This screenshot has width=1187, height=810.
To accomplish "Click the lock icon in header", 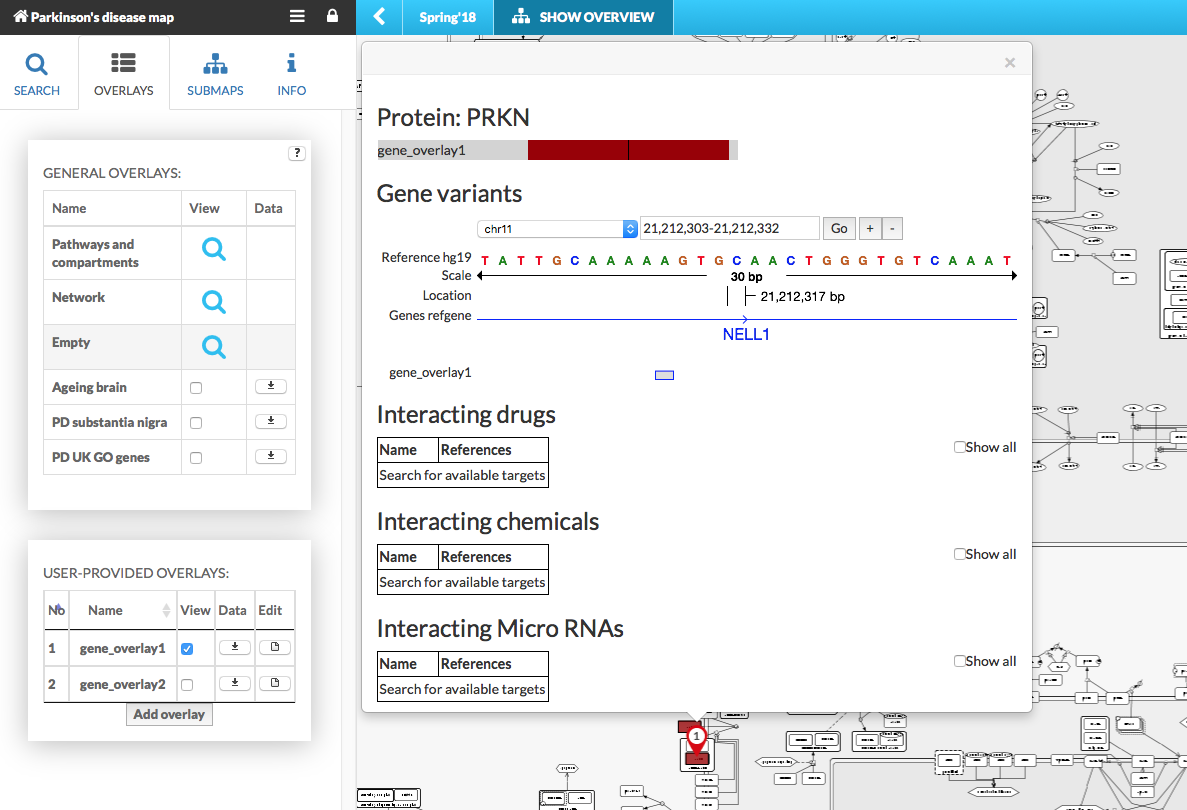I will pos(332,17).
